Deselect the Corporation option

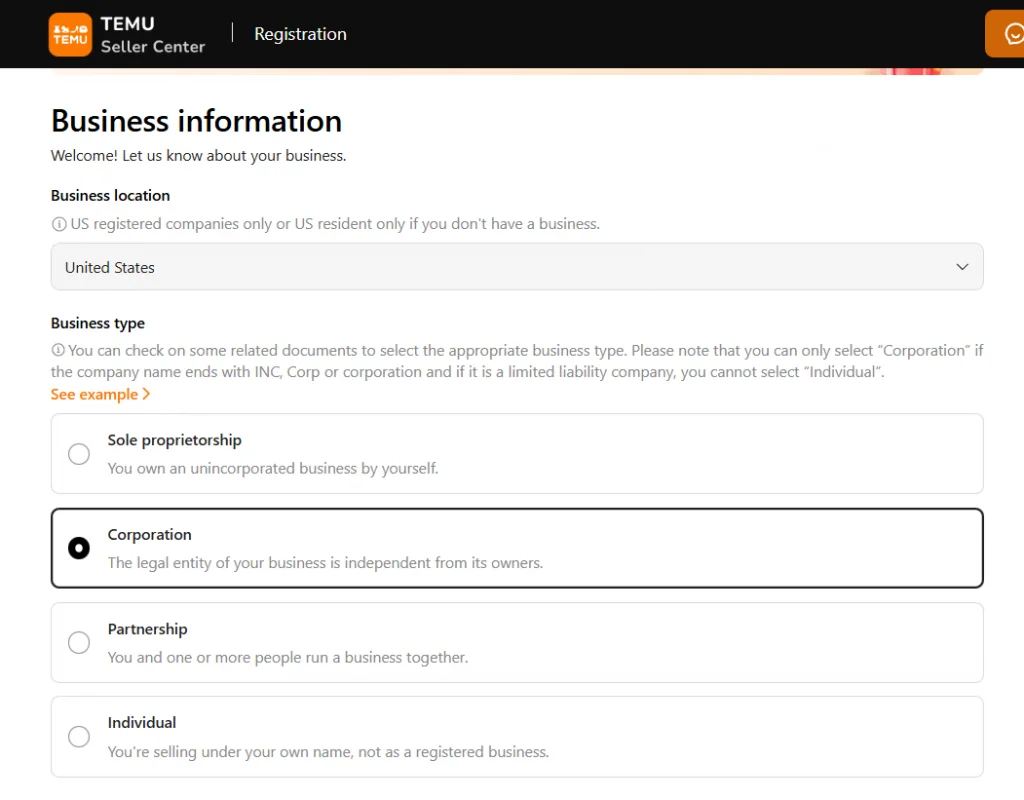pos(79,548)
